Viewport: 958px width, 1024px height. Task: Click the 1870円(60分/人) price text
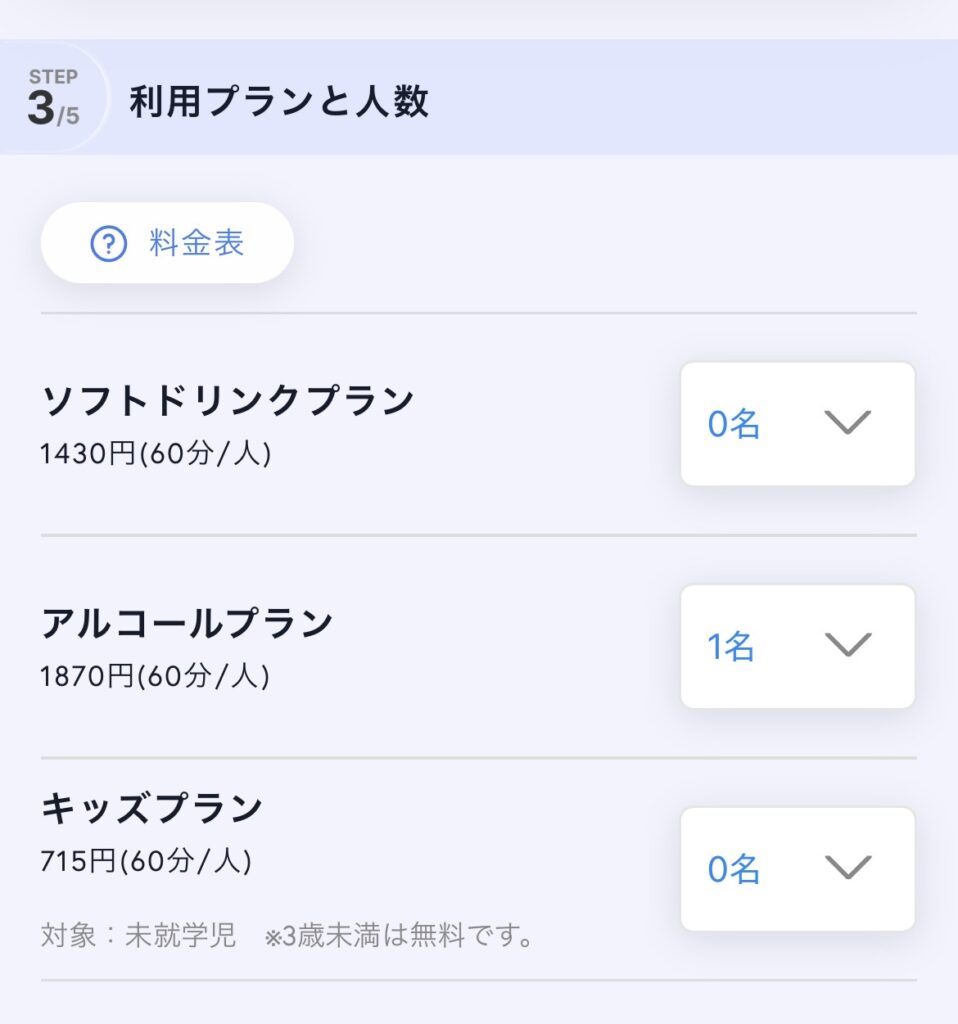pyautogui.click(x=155, y=676)
